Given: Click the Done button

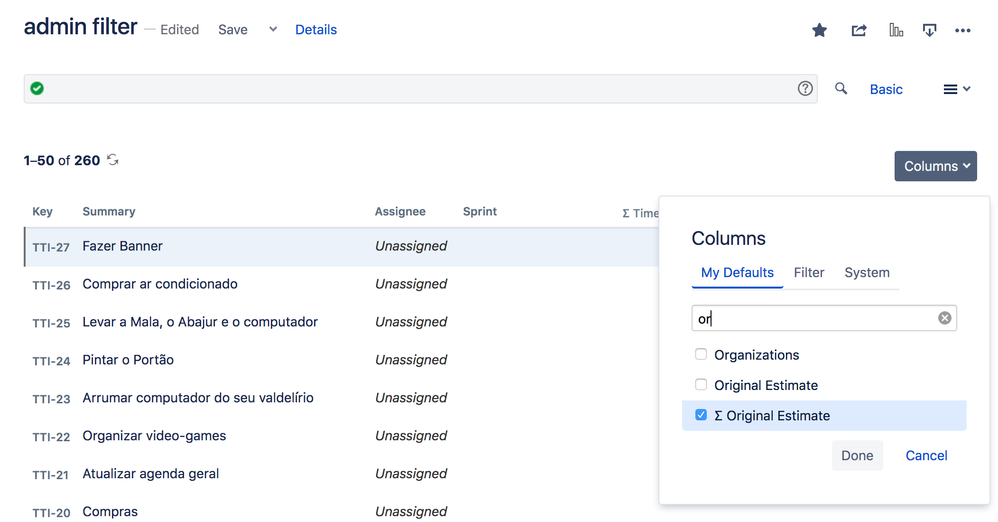Looking at the screenshot, I should [x=857, y=455].
